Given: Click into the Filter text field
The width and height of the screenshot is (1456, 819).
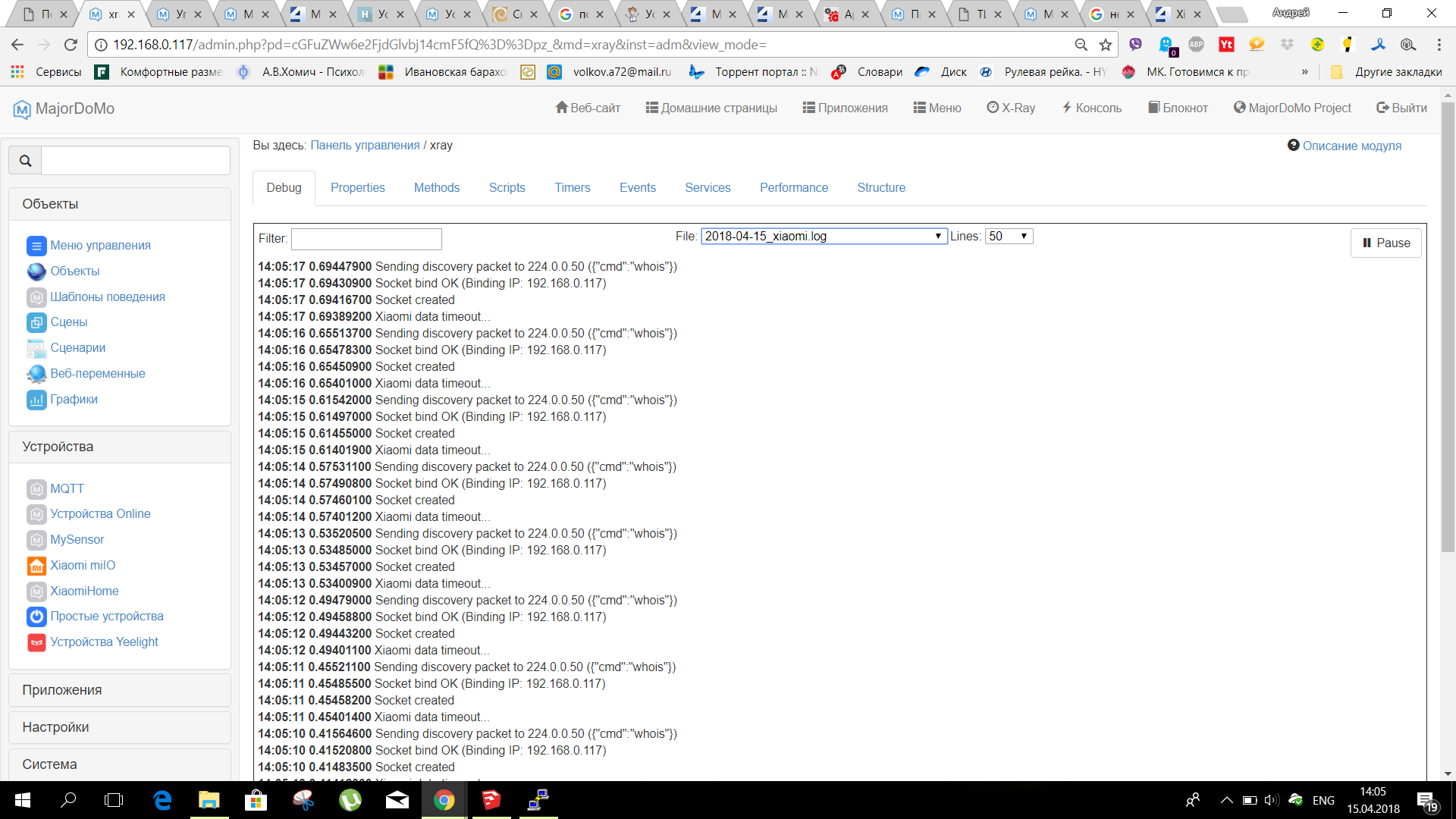Looking at the screenshot, I should tap(366, 239).
